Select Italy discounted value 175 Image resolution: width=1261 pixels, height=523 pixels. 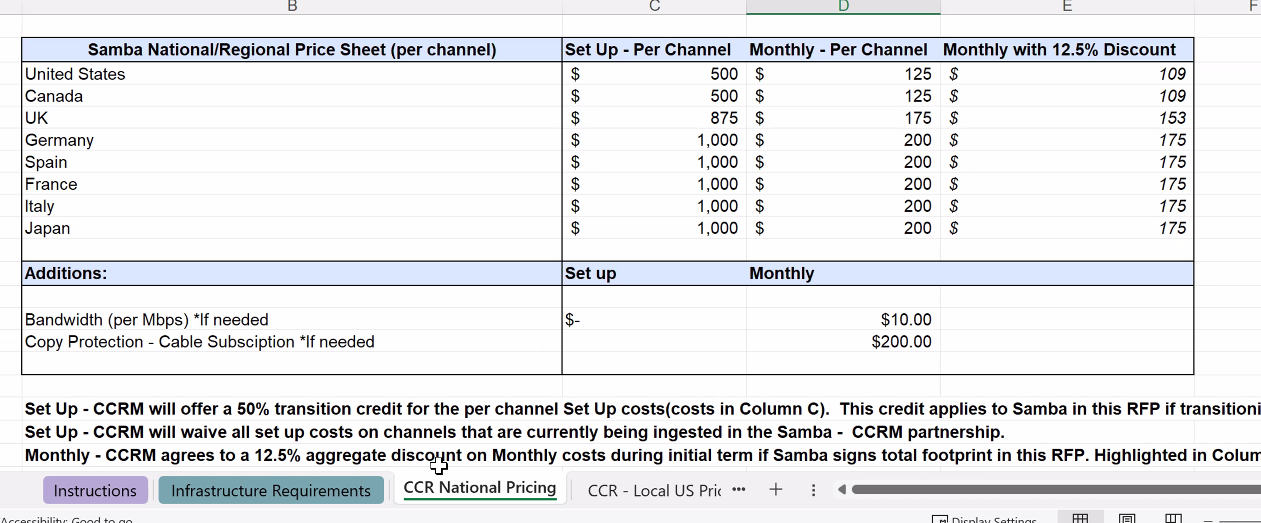[1067, 206]
